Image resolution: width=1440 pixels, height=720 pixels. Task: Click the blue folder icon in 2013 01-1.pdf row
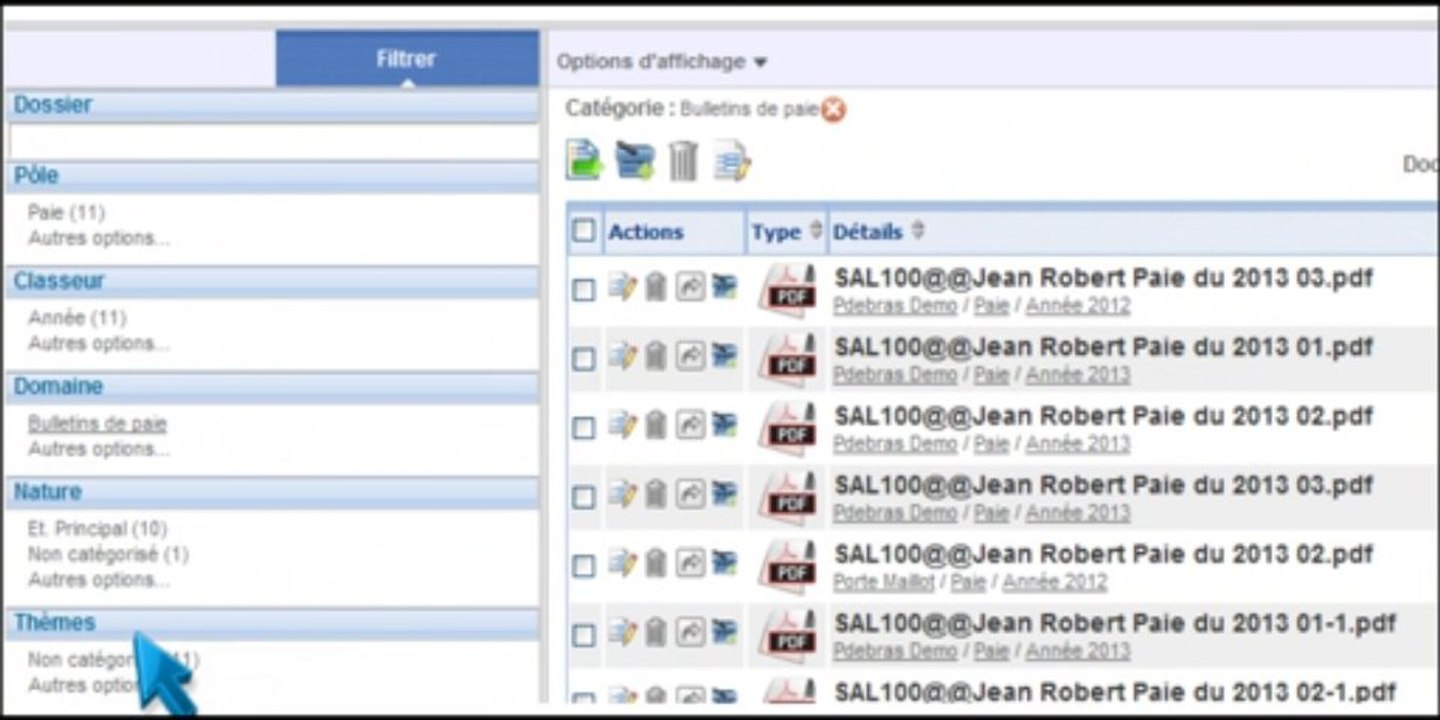click(x=724, y=632)
